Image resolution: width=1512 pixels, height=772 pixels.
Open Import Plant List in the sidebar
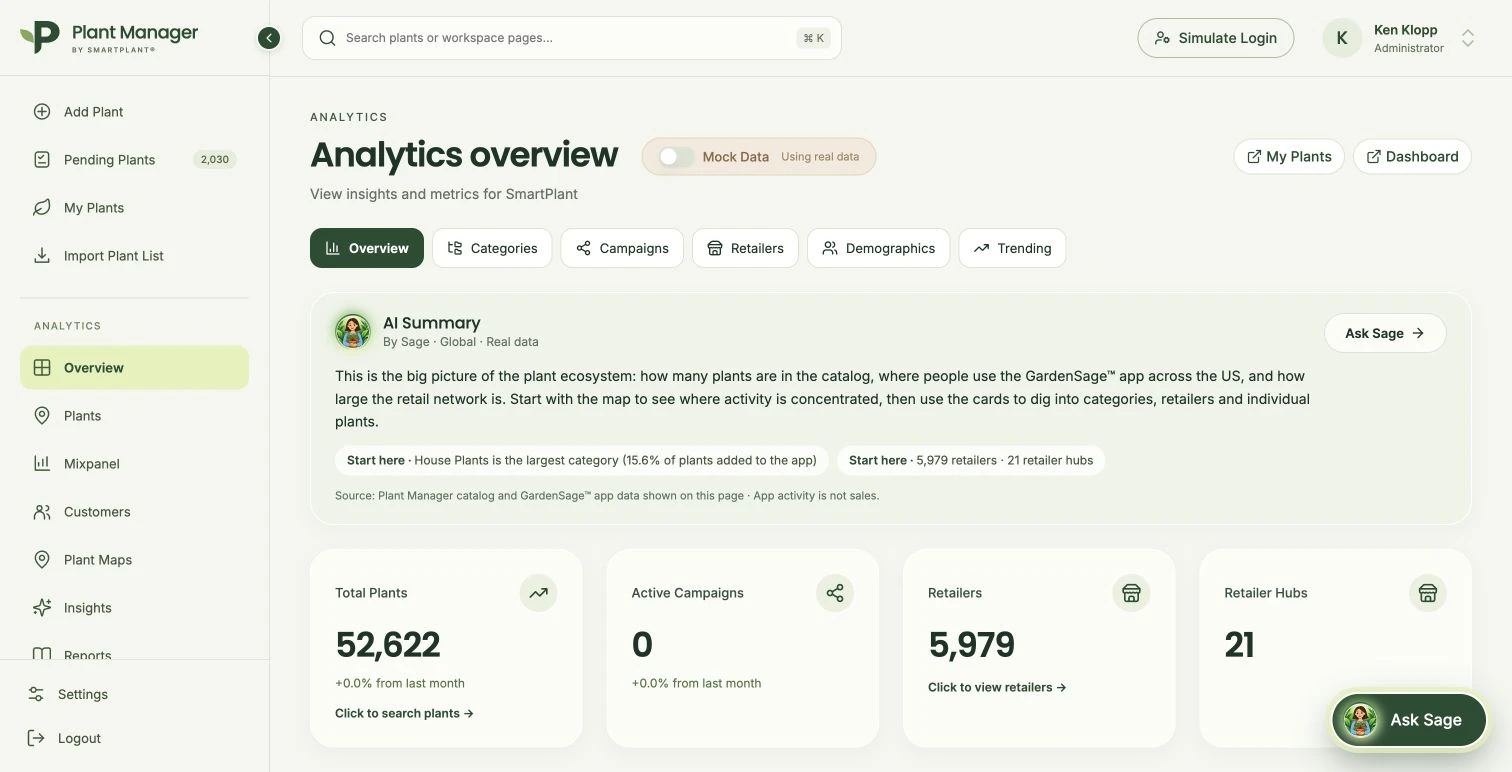[134, 256]
